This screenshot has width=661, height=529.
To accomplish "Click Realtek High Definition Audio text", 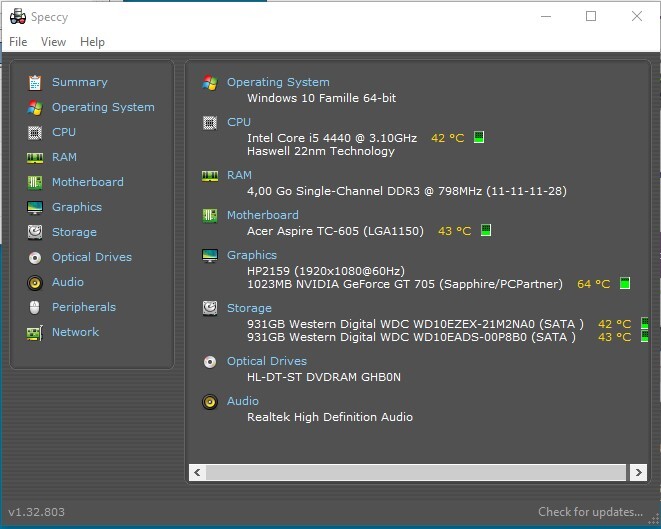I will coord(330,417).
